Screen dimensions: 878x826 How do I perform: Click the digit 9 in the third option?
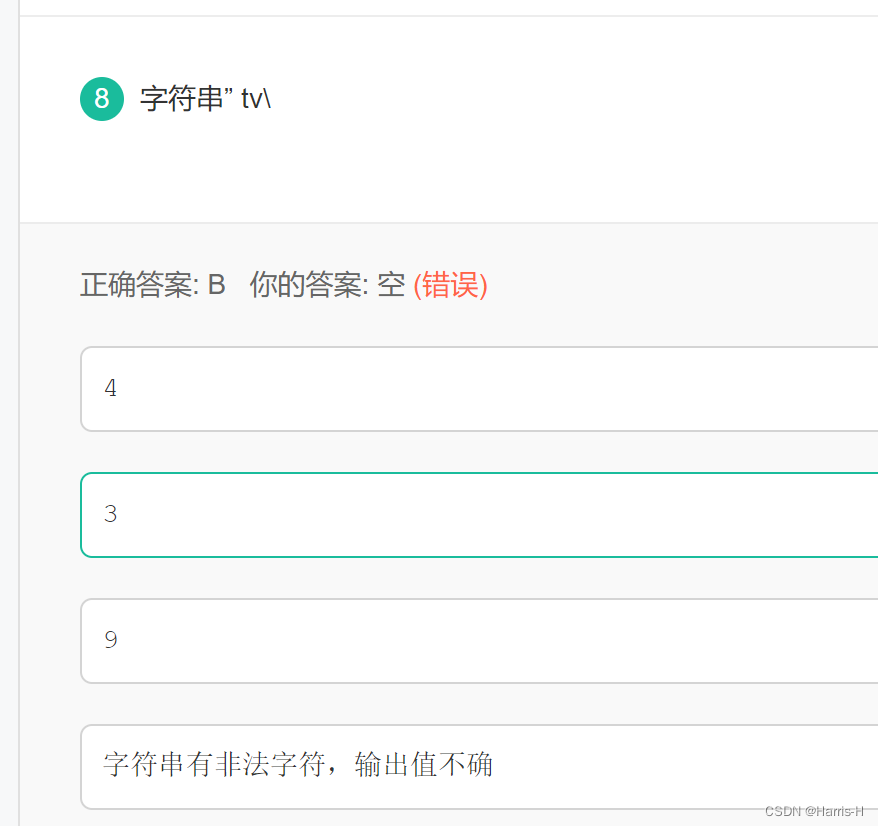pos(111,641)
